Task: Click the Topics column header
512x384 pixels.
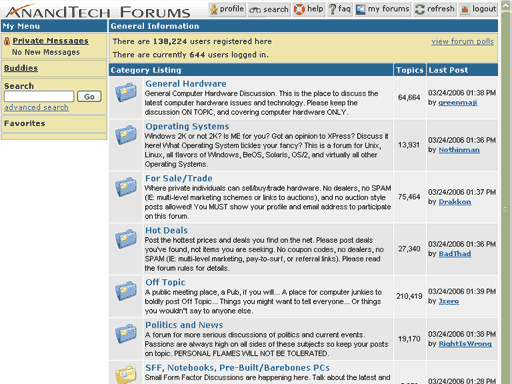Action: (410, 70)
